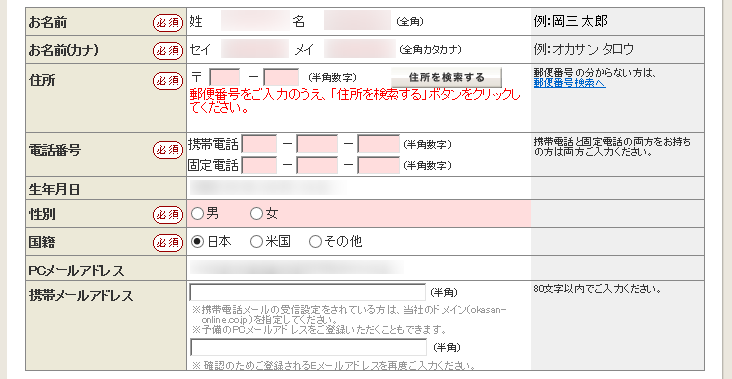This screenshot has width=732, height=379.
Task: Click the second postal code box
Action: click(x=281, y=77)
